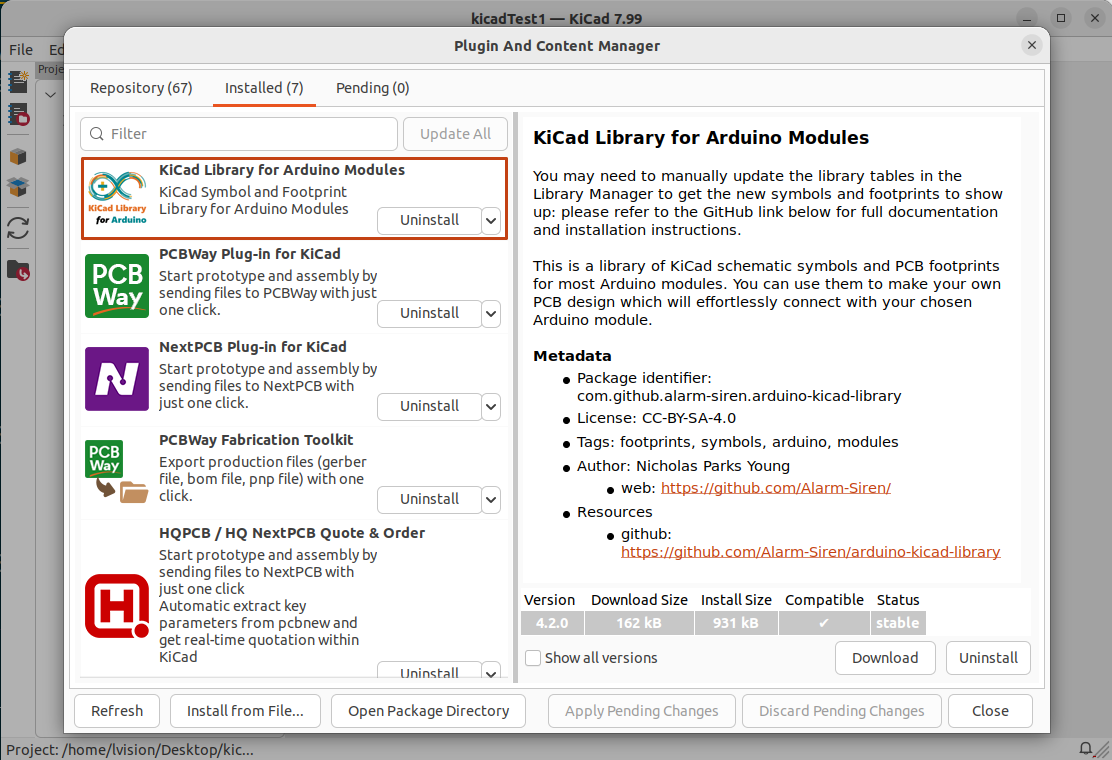This screenshot has height=760, width=1112.
Task: Select the Installed (7) tab
Action: 264,88
